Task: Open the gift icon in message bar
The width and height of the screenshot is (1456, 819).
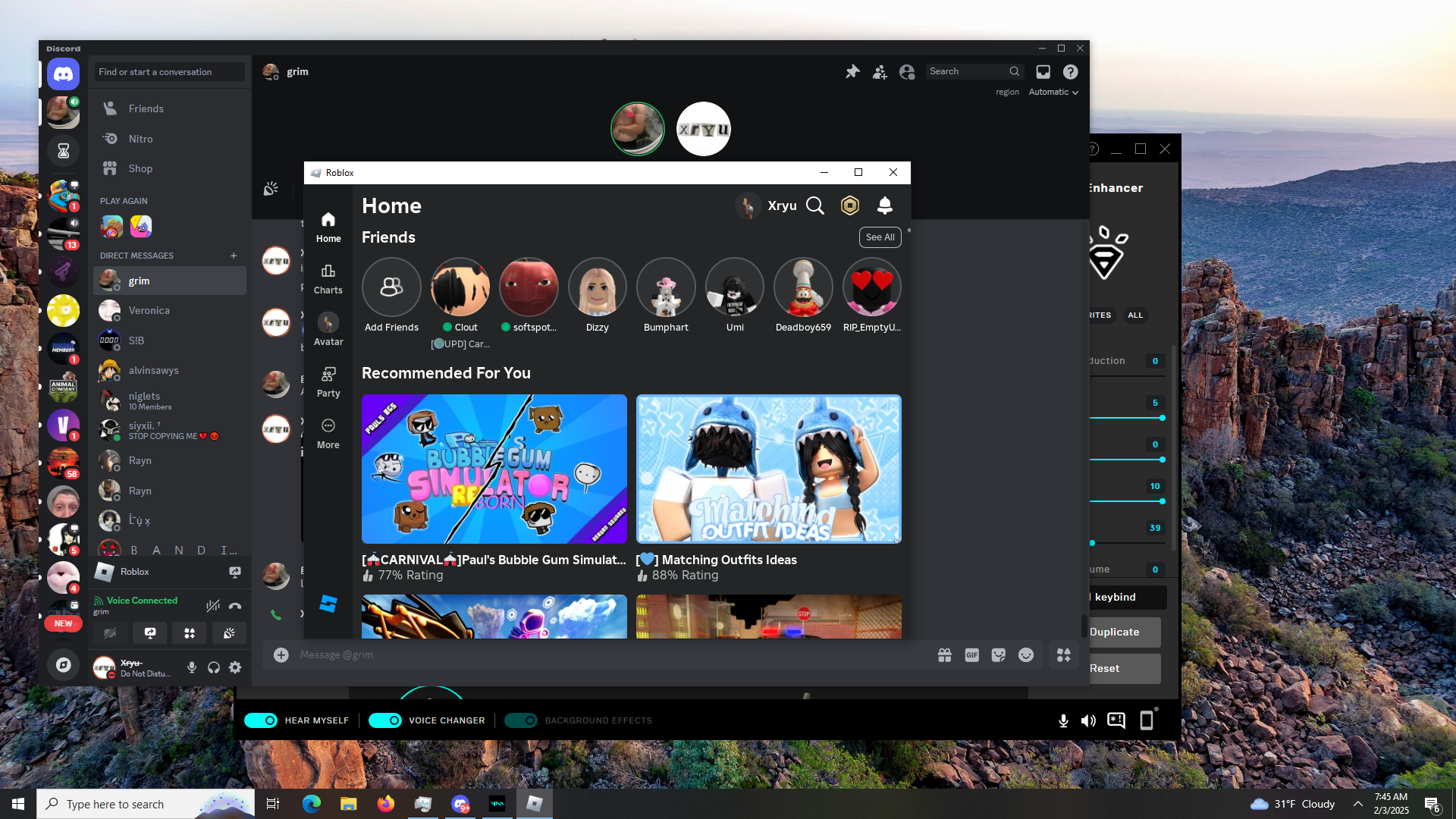Action: coord(944,655)
